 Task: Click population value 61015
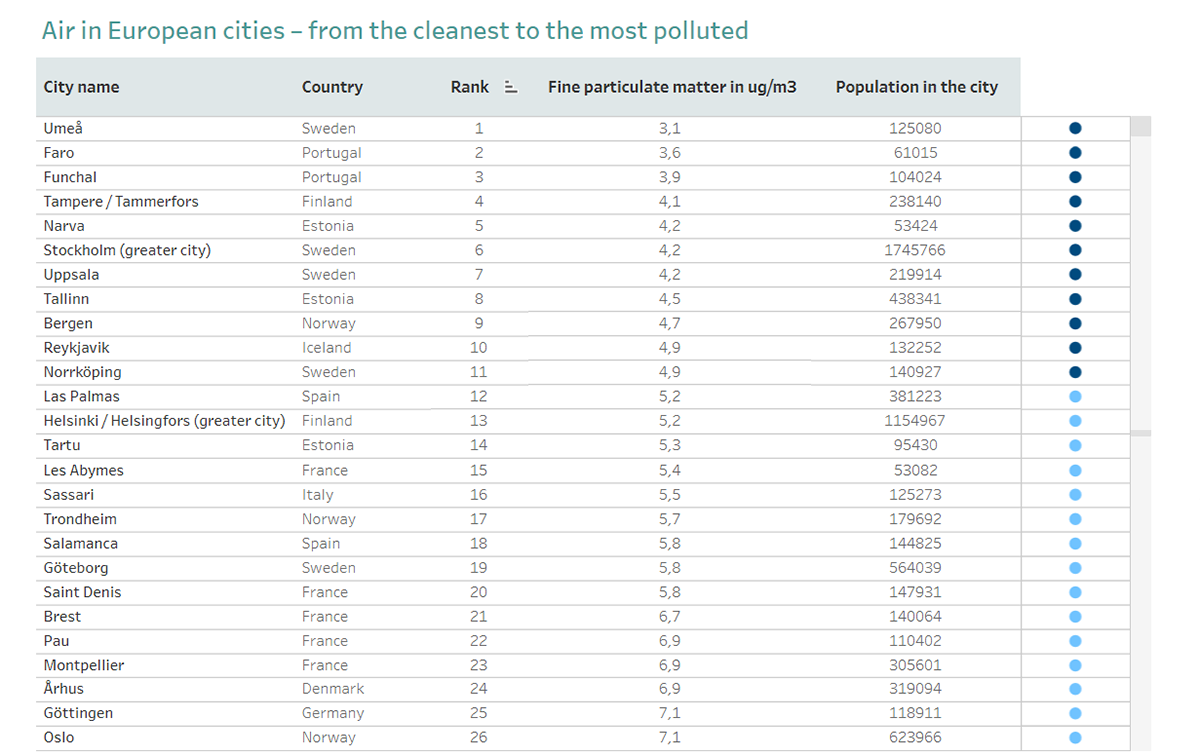(916, 153)
